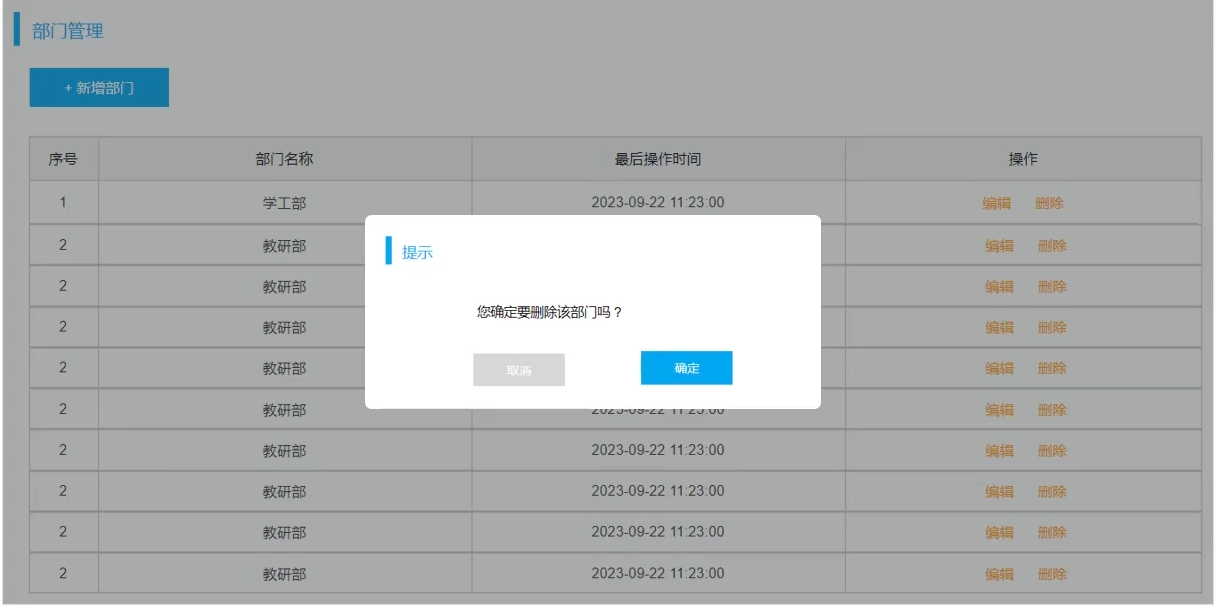
Task: Click 删除 in the second-to-last table row
Action: pyautogui.click(x=1052, y=533)
